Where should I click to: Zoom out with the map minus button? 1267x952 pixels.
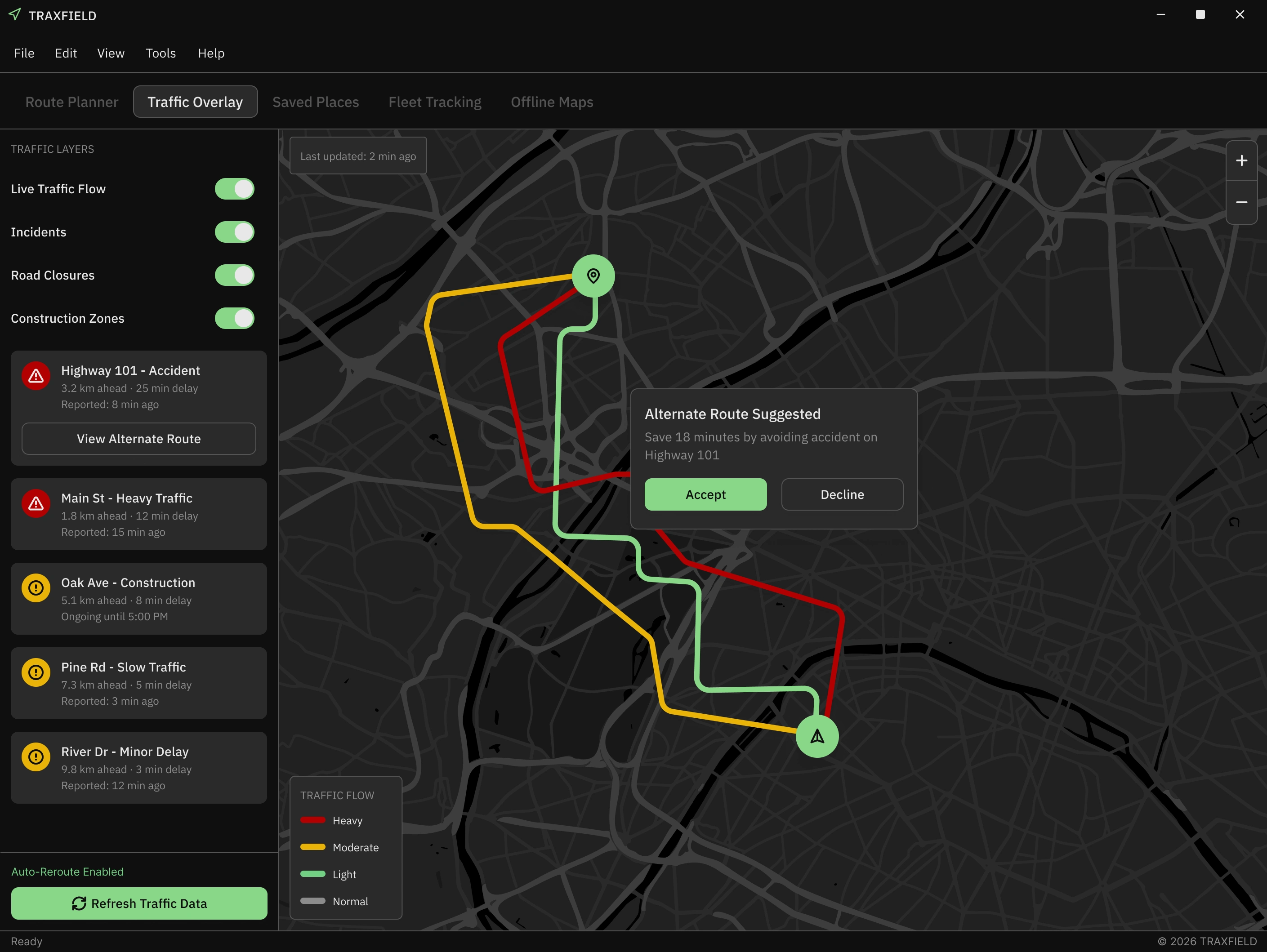coord(1241,203)
